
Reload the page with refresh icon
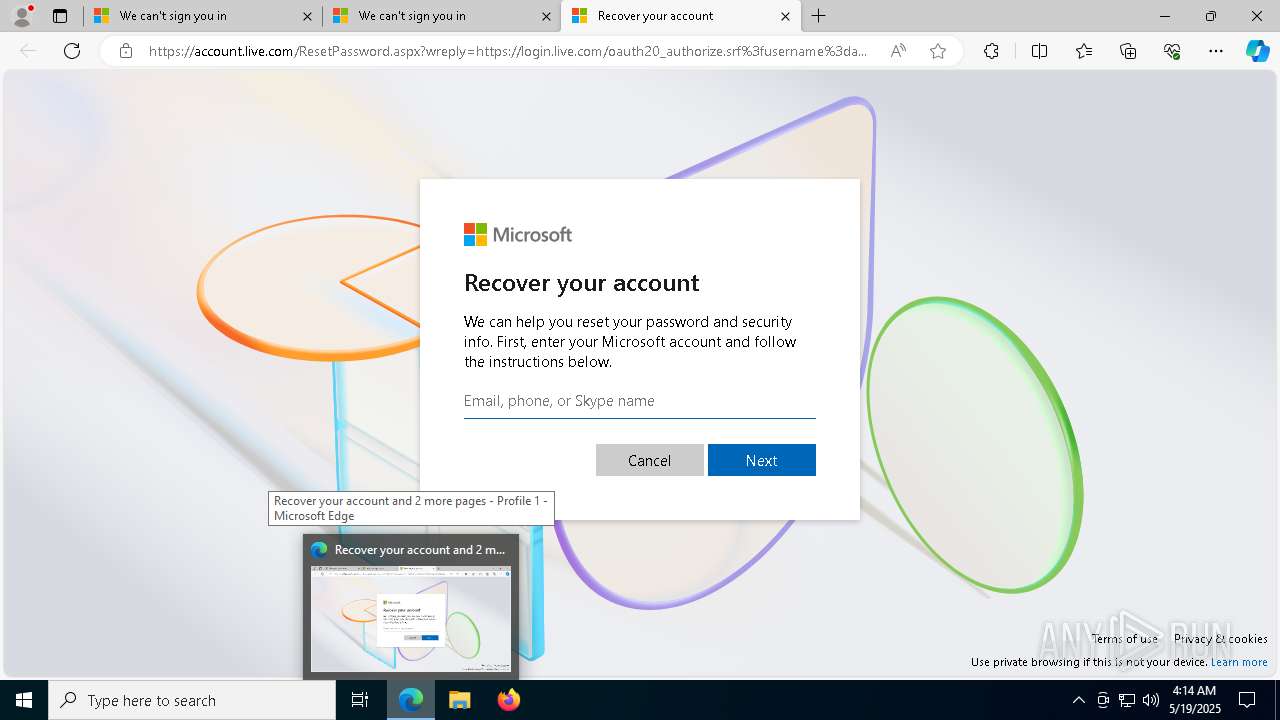click(72, 51)
